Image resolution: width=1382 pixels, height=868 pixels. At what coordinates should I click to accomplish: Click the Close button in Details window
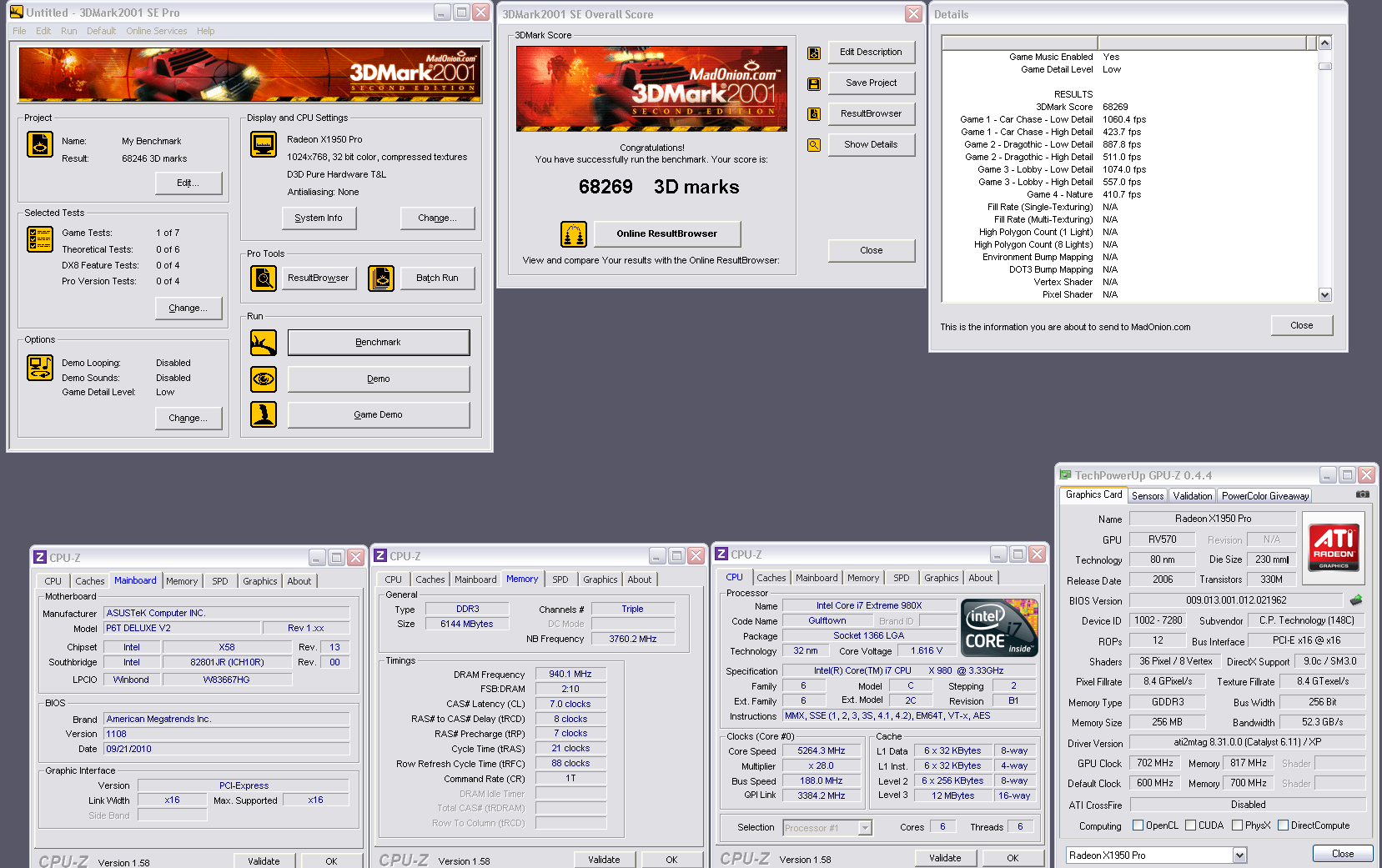(1302, 325)
